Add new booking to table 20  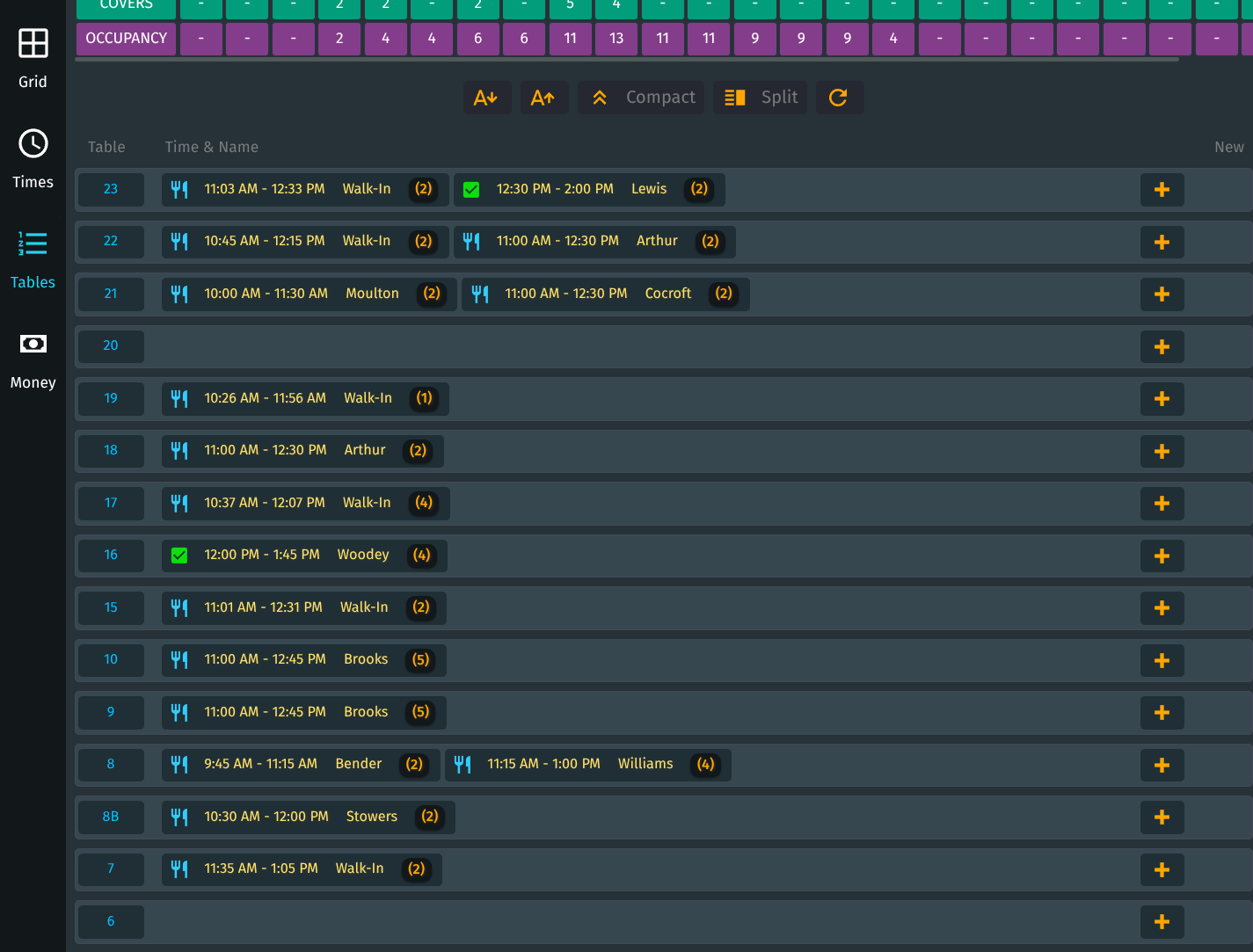tap(1162, 347)
